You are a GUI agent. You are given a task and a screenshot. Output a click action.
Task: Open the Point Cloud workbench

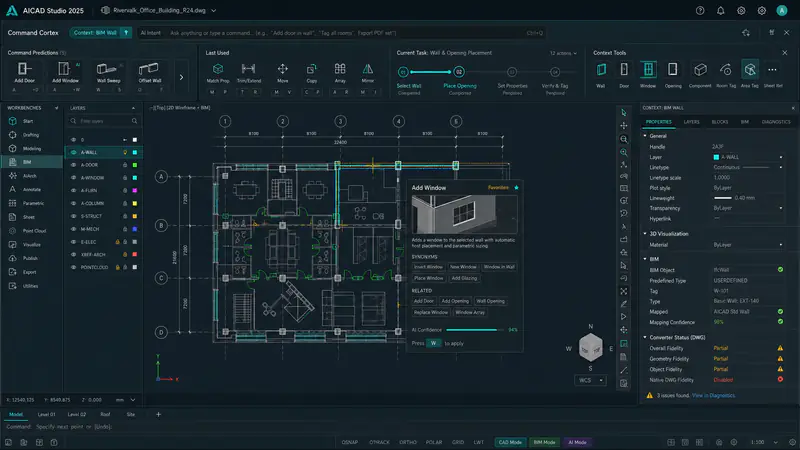(x=32, y=231)
